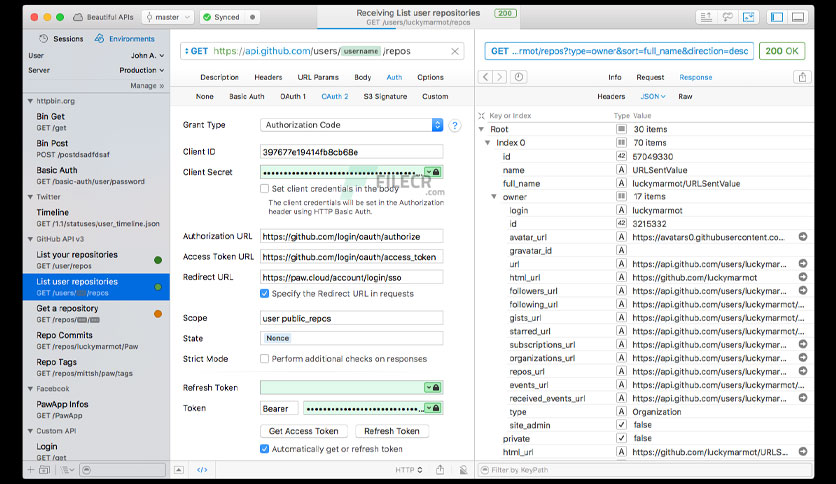Open the Grant Type help question mark
The width and height of the screenshot is (836, 484).
(454, 125)
